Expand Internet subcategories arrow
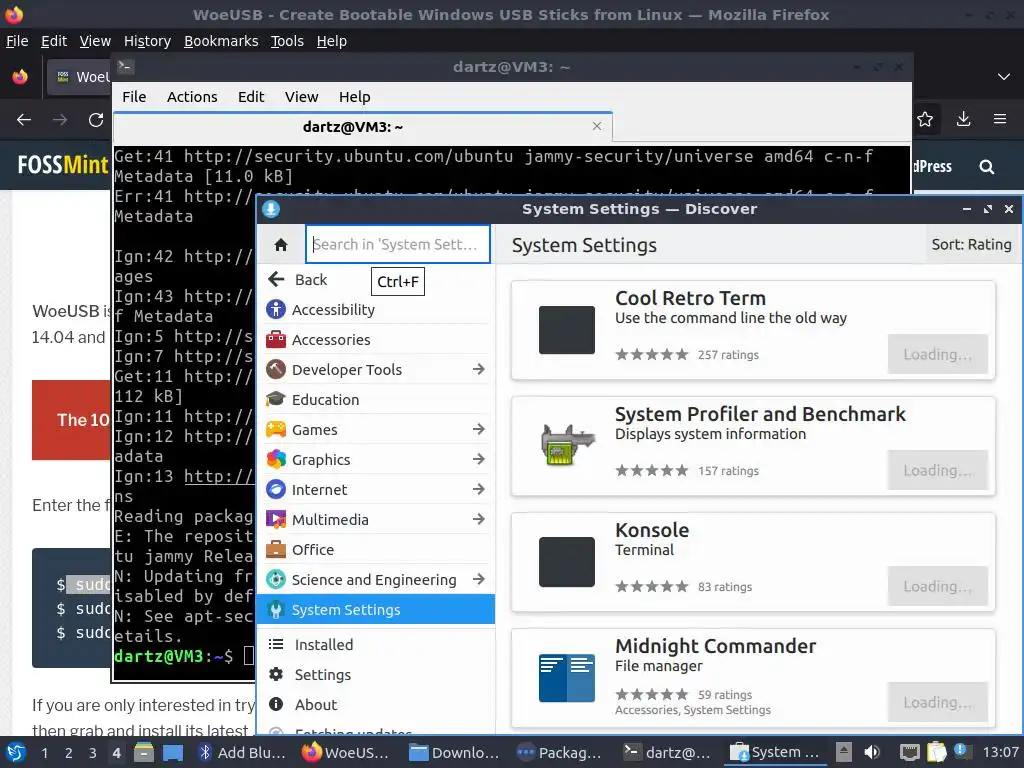1024x768 pixels. [x=479, y=490]
